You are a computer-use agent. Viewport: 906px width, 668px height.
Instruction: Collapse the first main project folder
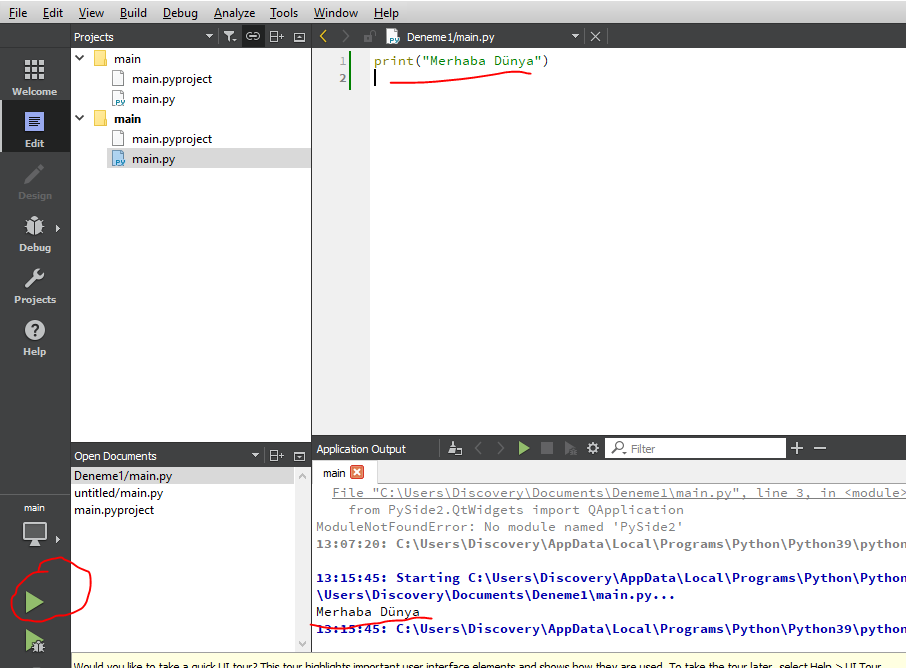coord(81,59)
